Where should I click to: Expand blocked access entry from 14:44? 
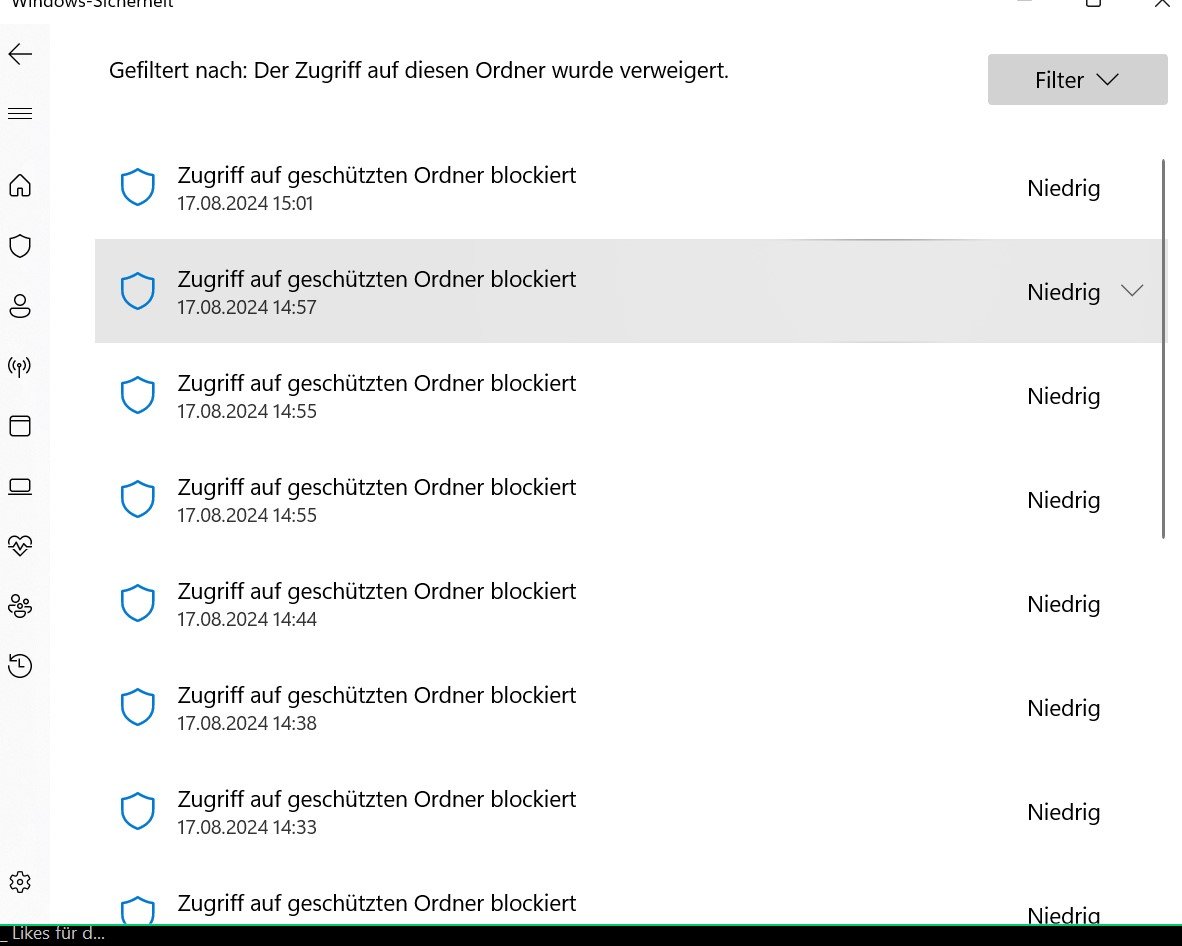point(630,604)
